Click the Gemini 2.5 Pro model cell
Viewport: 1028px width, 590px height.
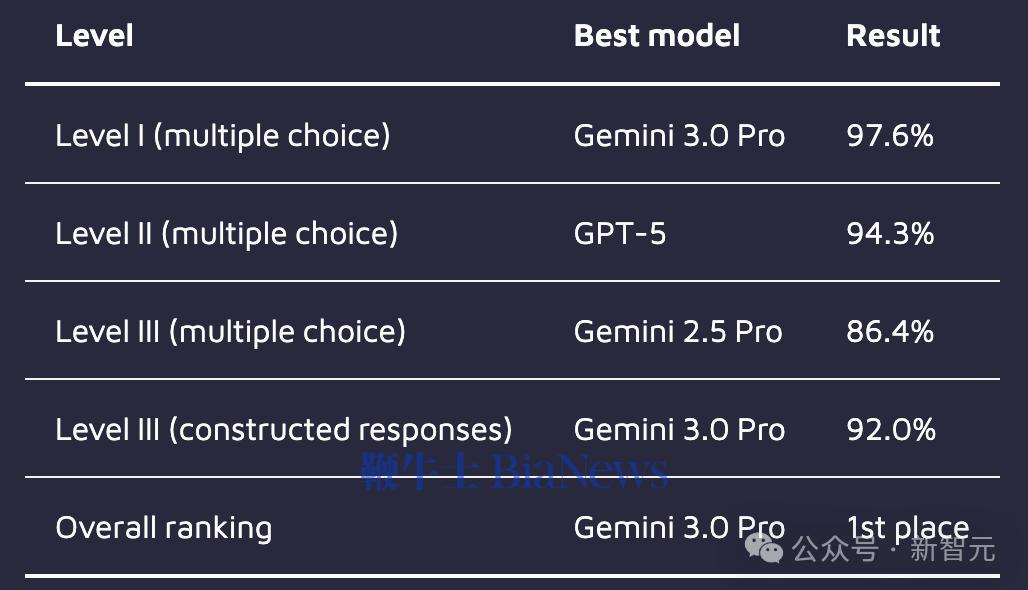click(678, 331)
